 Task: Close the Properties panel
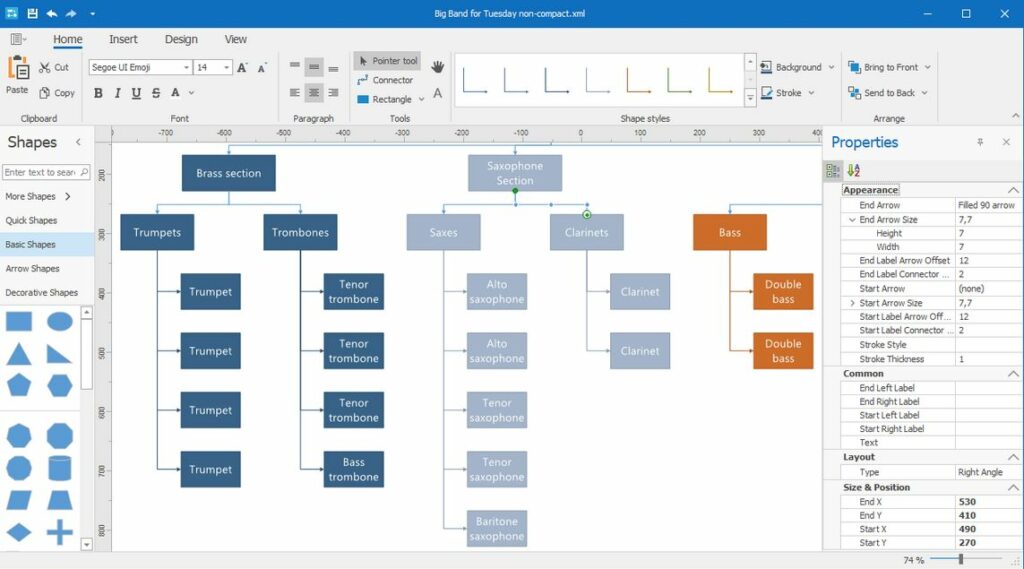1006,142
